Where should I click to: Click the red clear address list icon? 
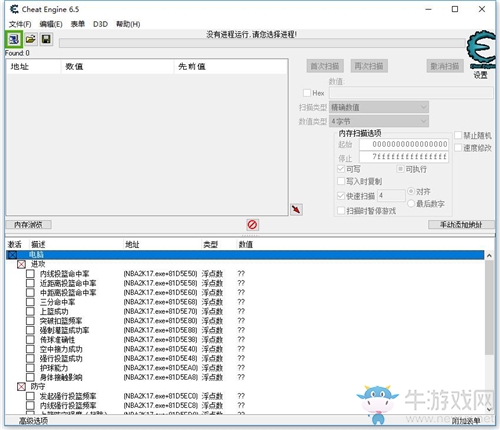(x=252, y=225)
